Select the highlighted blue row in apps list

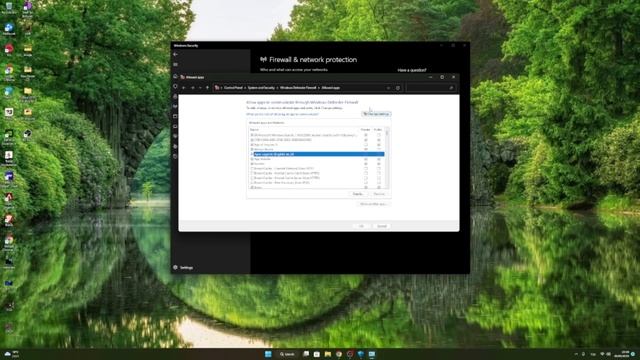pos(318,154)
